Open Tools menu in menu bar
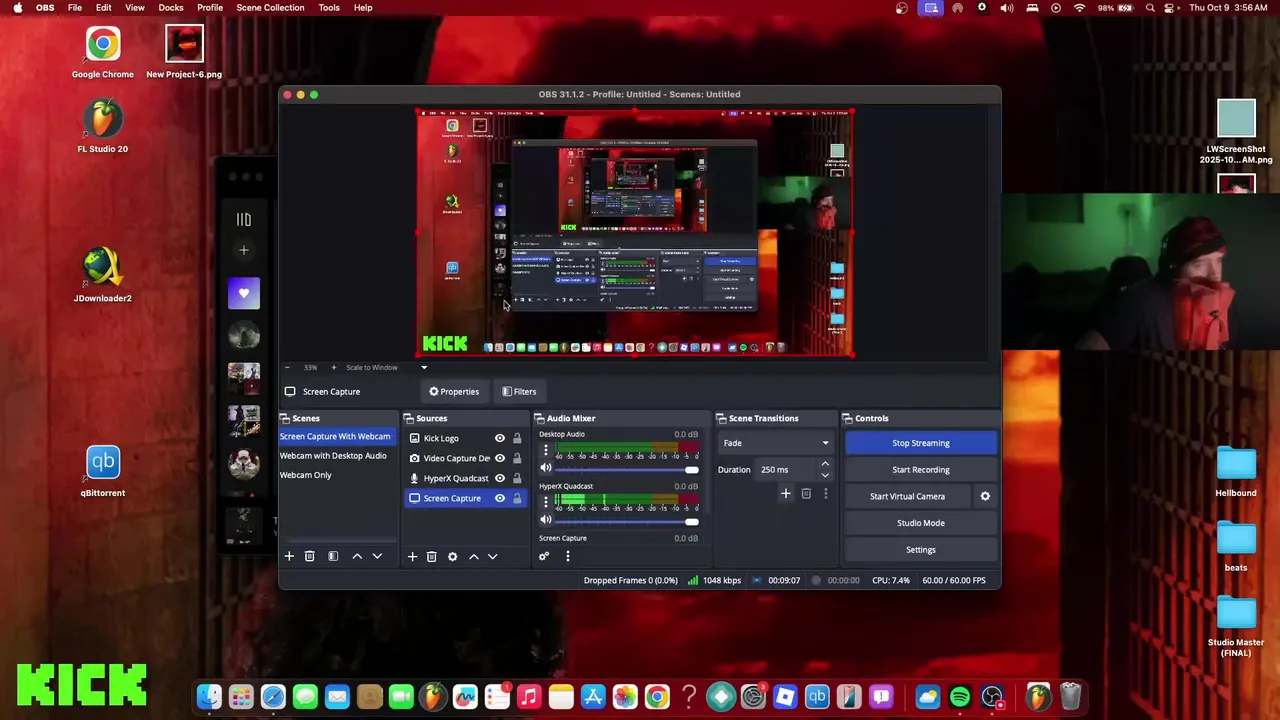Image resolution: width=1280 pixels, height=720 pixels. coord(329,7)
